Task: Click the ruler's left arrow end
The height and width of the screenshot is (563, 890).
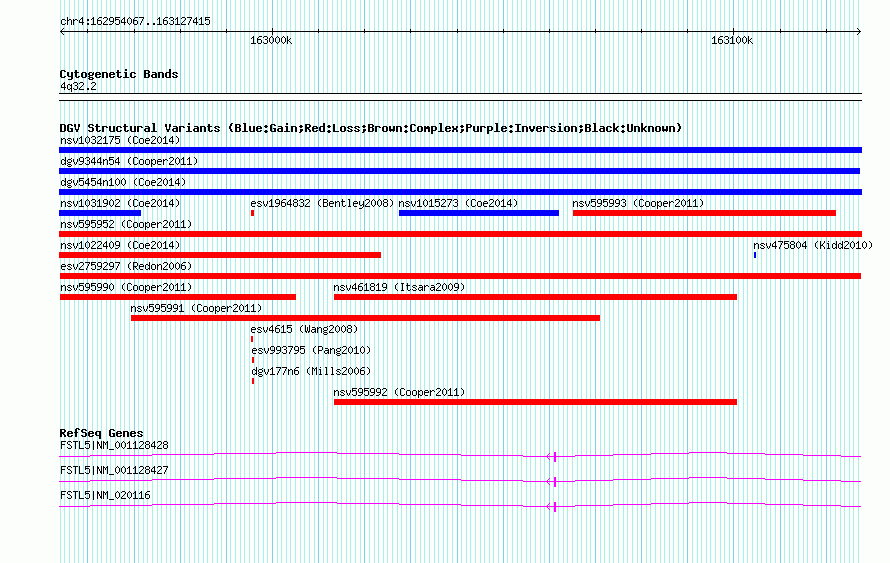Action: (x=62, y=32)
